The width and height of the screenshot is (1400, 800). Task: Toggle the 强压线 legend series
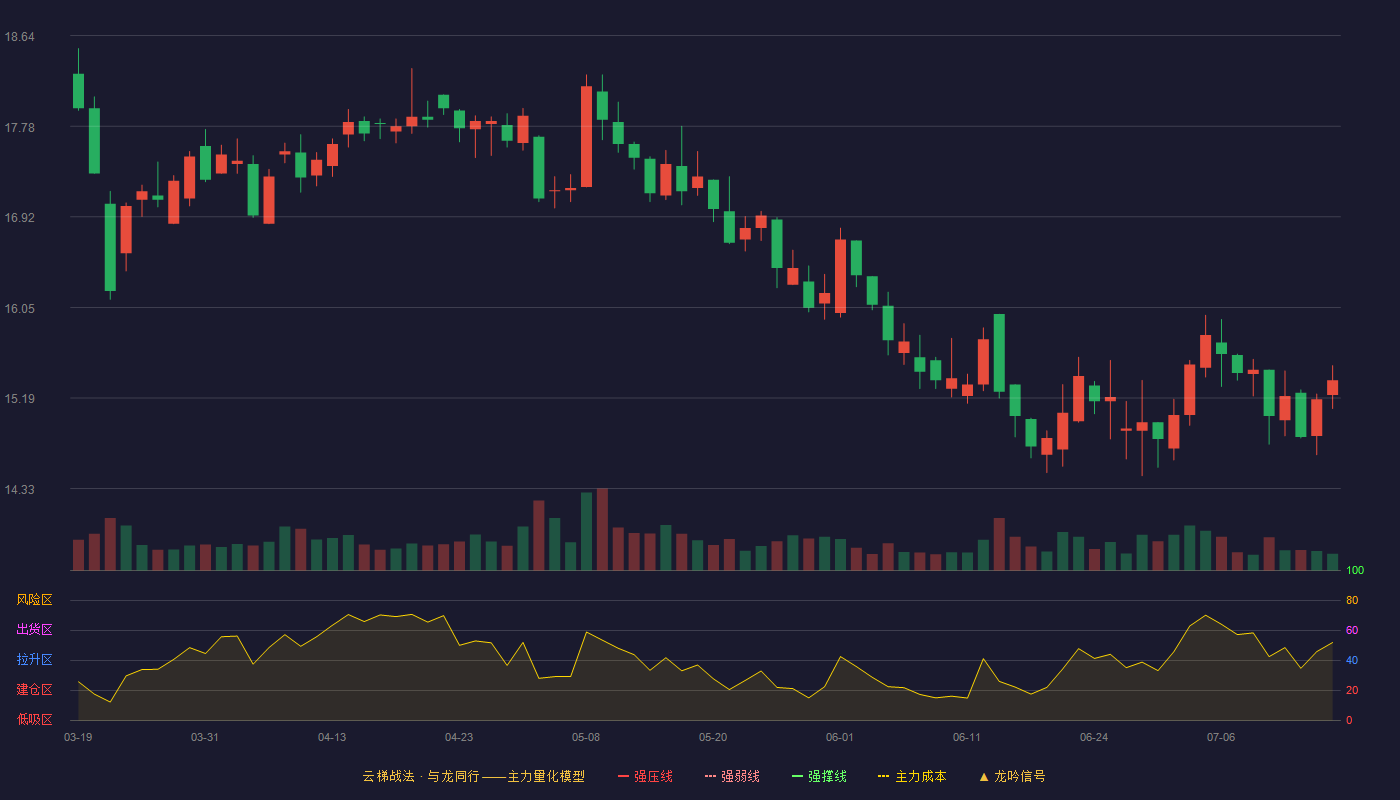(645, 776)
